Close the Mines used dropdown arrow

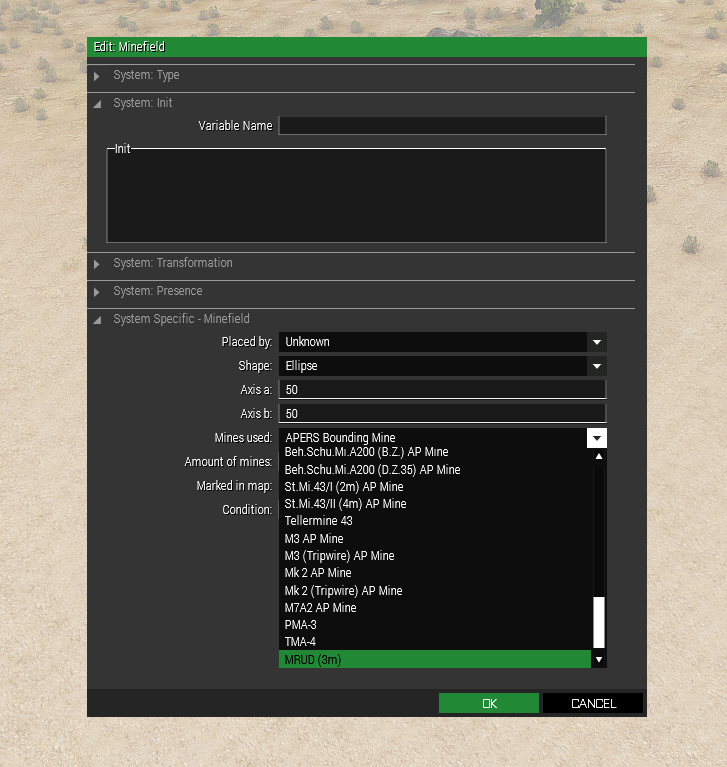click(x=597, y=438)
